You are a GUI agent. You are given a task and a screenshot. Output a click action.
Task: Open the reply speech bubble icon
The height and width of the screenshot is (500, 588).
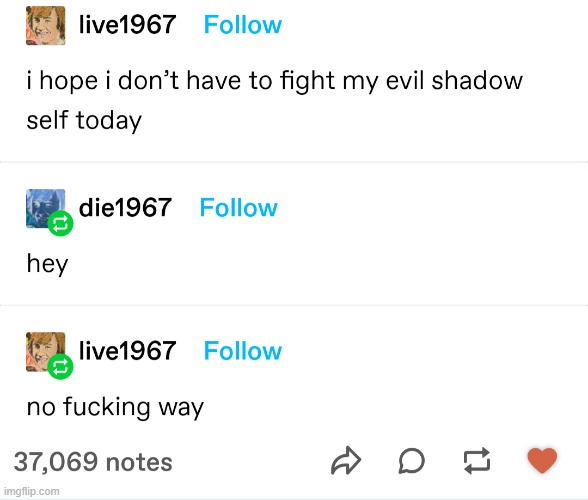pyautogui.click(x=411, y=461)
